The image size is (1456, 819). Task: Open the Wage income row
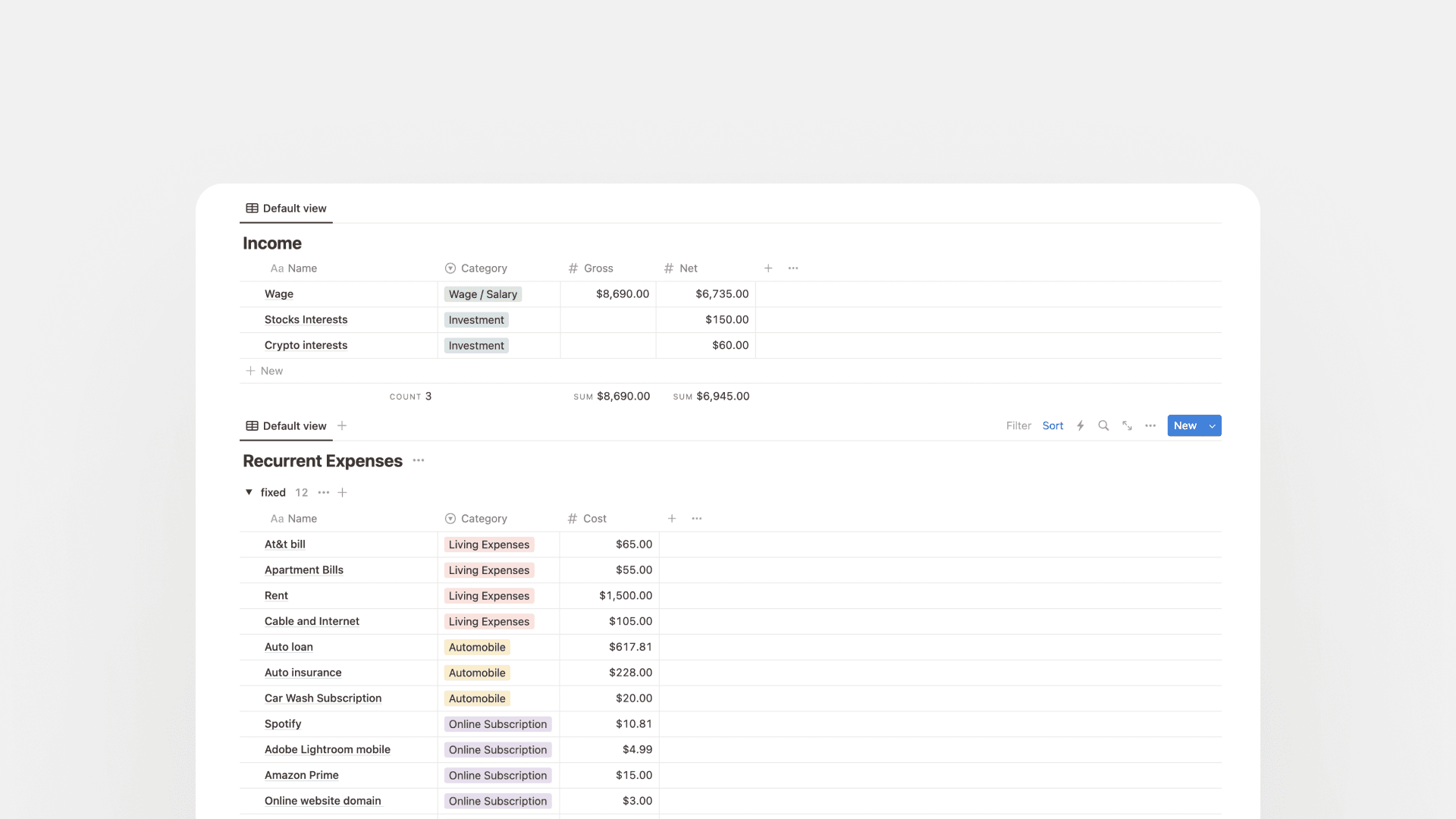tap(279, 294)
